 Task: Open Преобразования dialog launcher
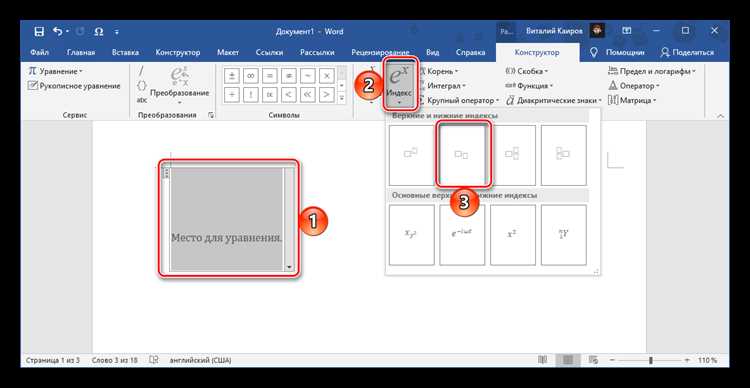(211, 115)
